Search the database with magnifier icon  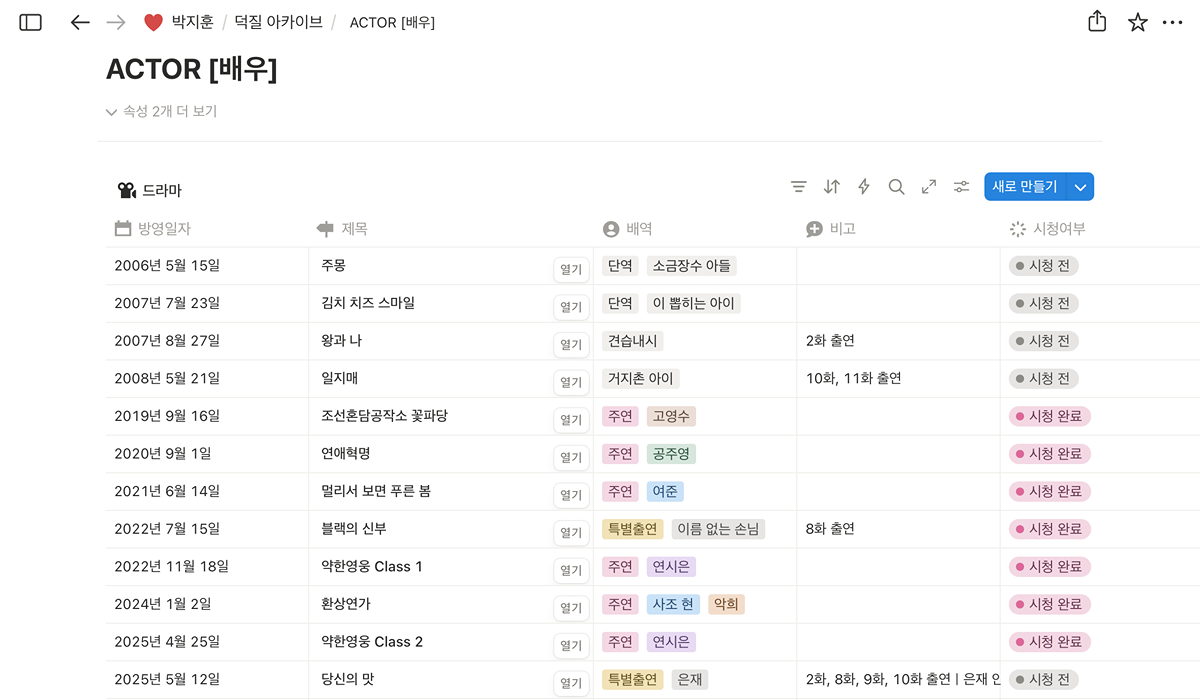click(897, 187)
